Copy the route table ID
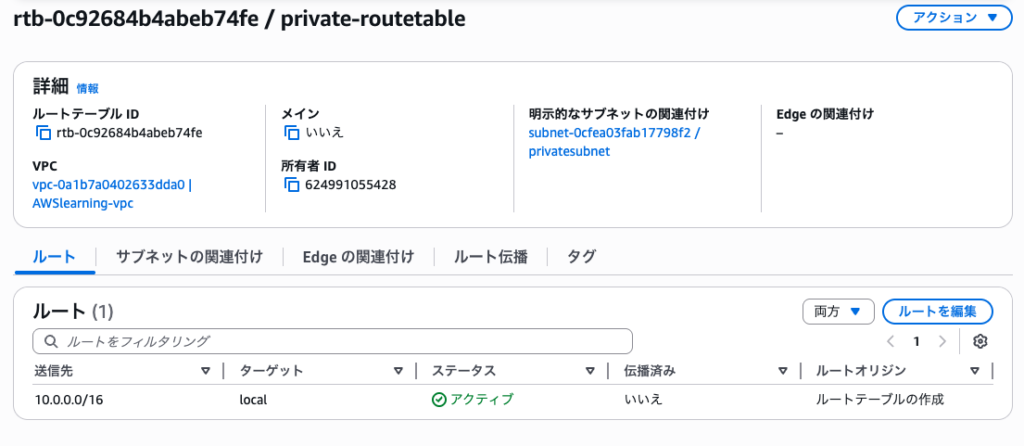 click(43, 133)
